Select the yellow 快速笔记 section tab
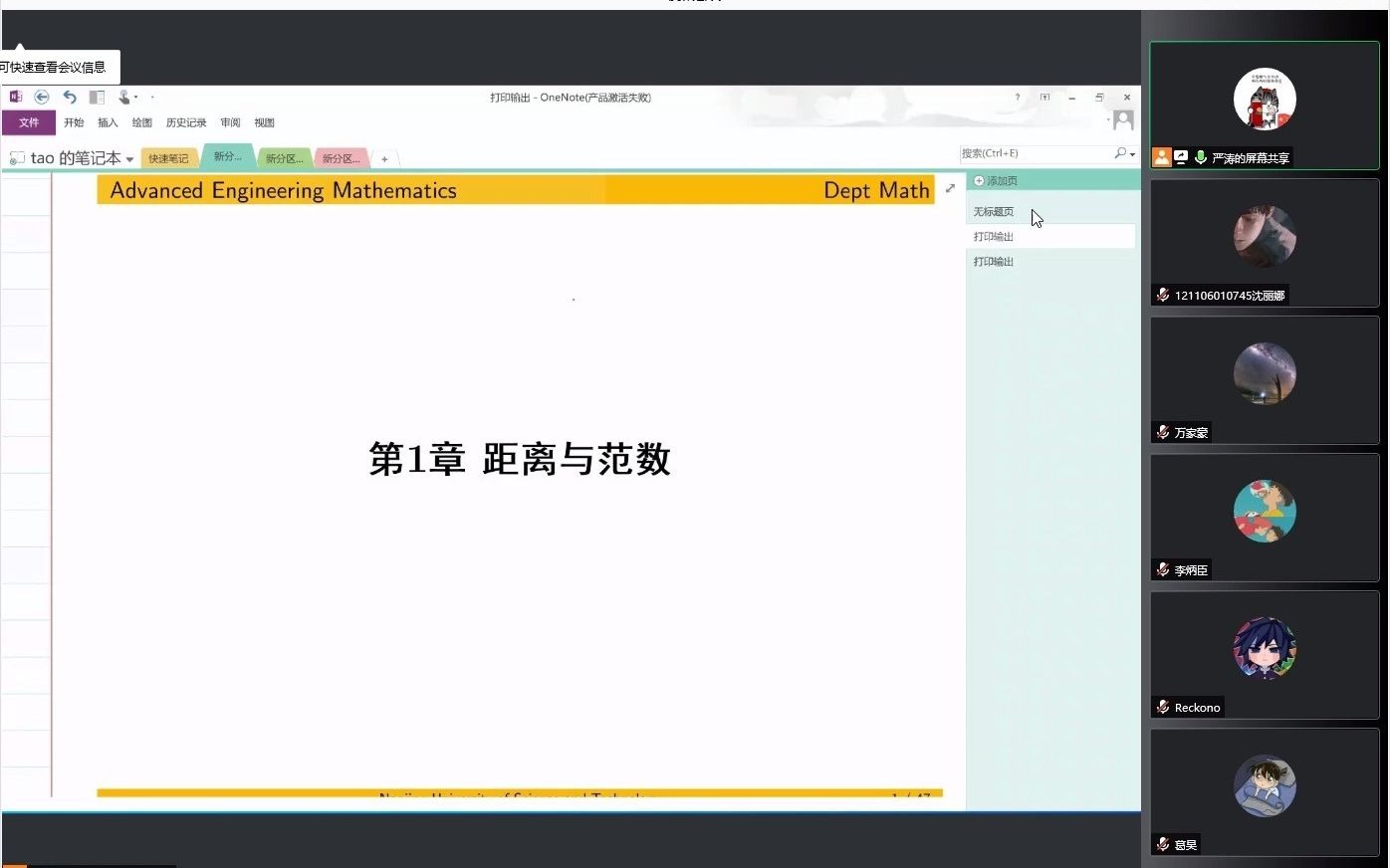This screenshot has width=1390, height=868. [167, 157]
